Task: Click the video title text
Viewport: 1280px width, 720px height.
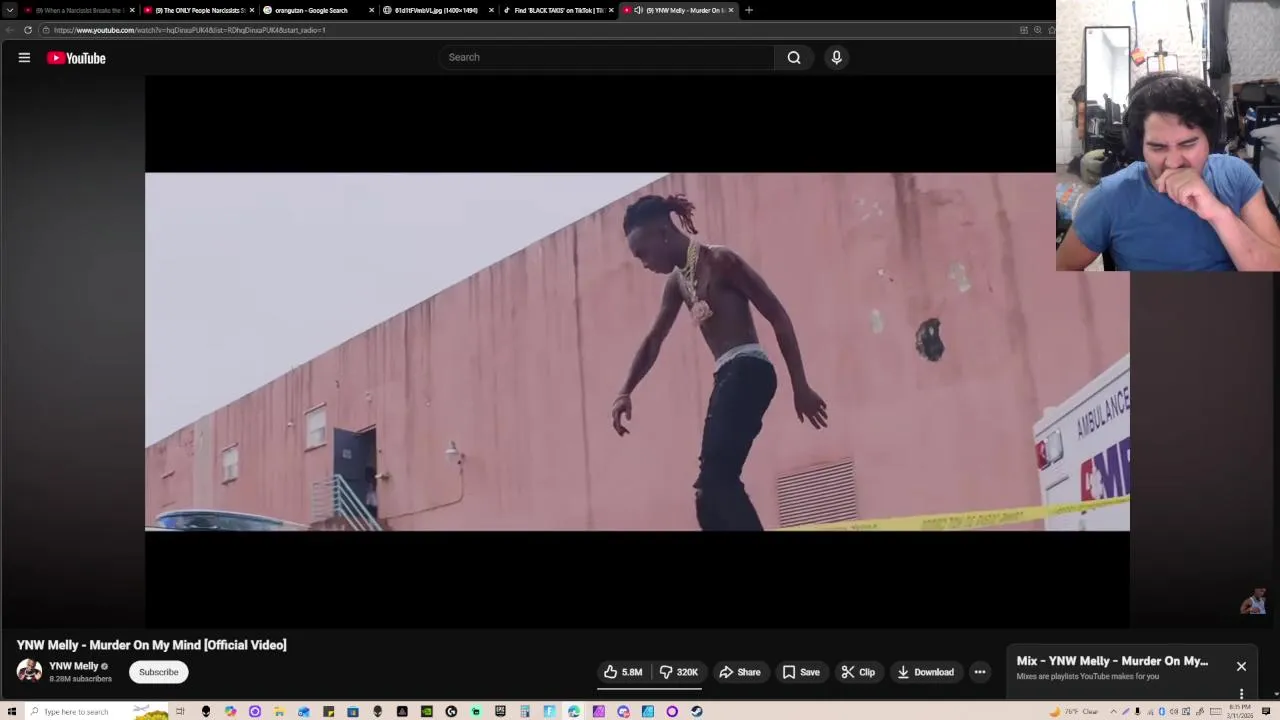Action: pos(152,645)
